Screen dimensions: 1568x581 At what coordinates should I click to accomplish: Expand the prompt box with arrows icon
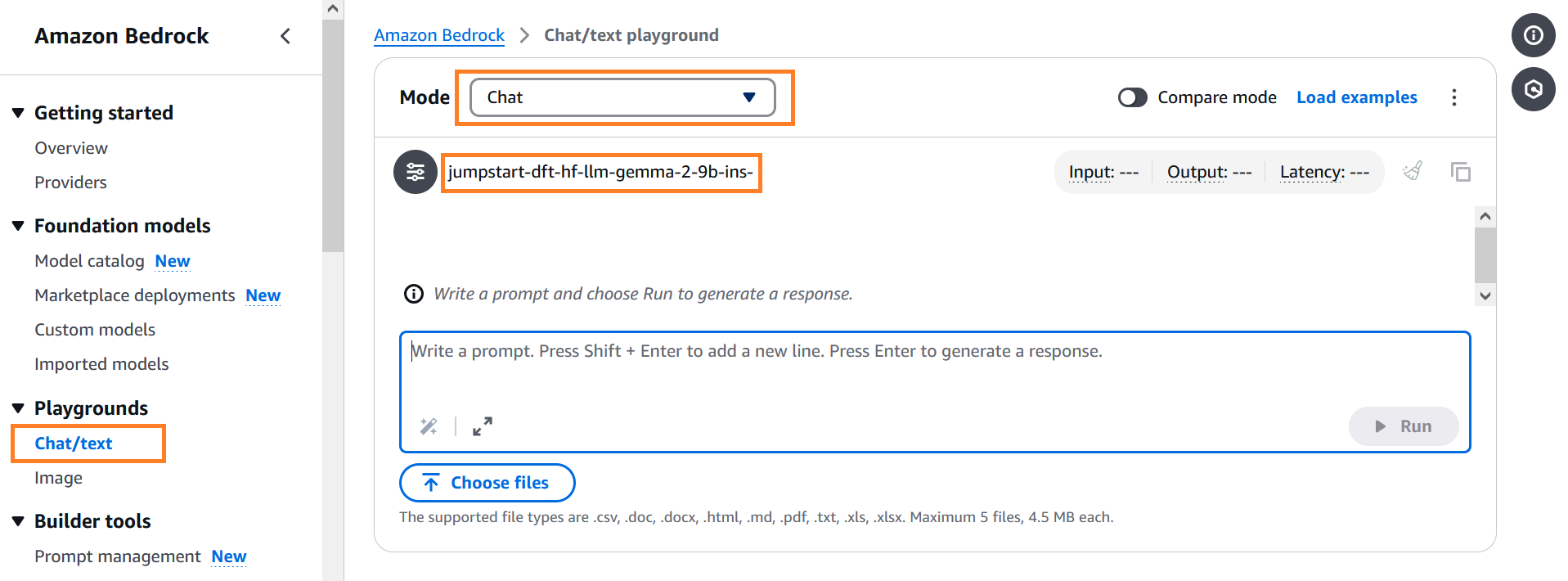pyautogui.click(x=483, y=426)
